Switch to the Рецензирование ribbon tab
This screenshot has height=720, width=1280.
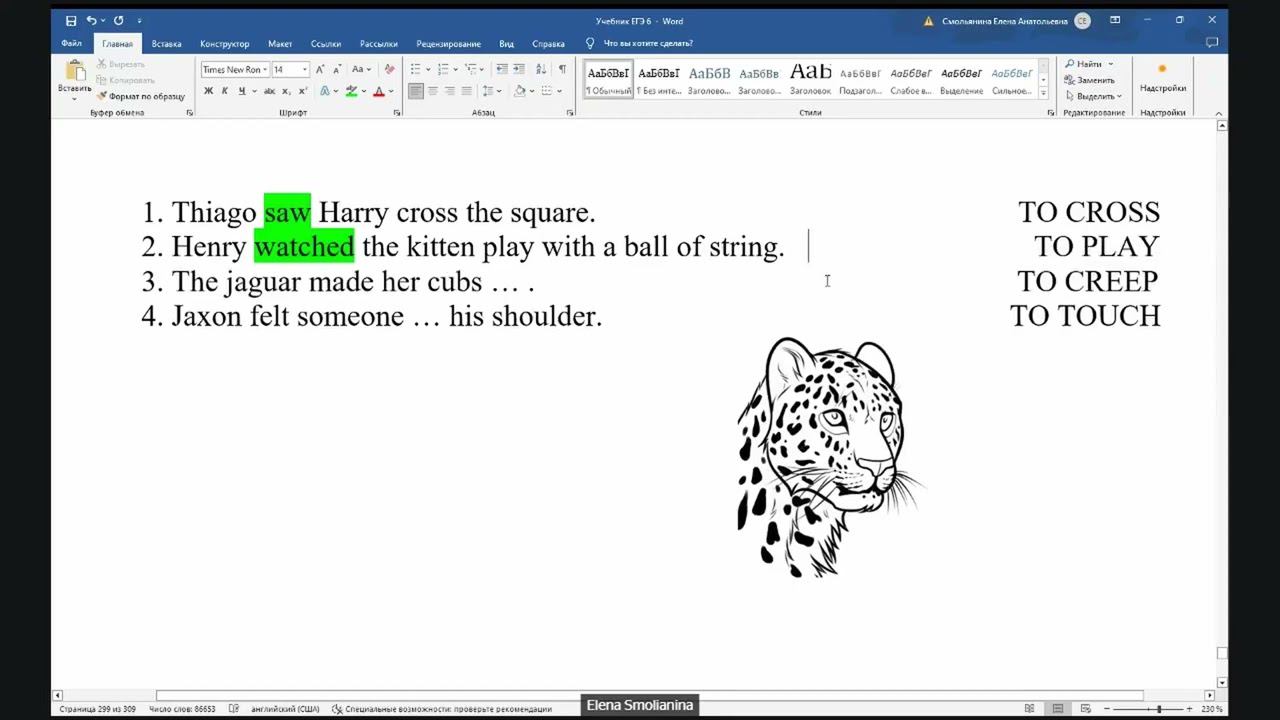448,43
